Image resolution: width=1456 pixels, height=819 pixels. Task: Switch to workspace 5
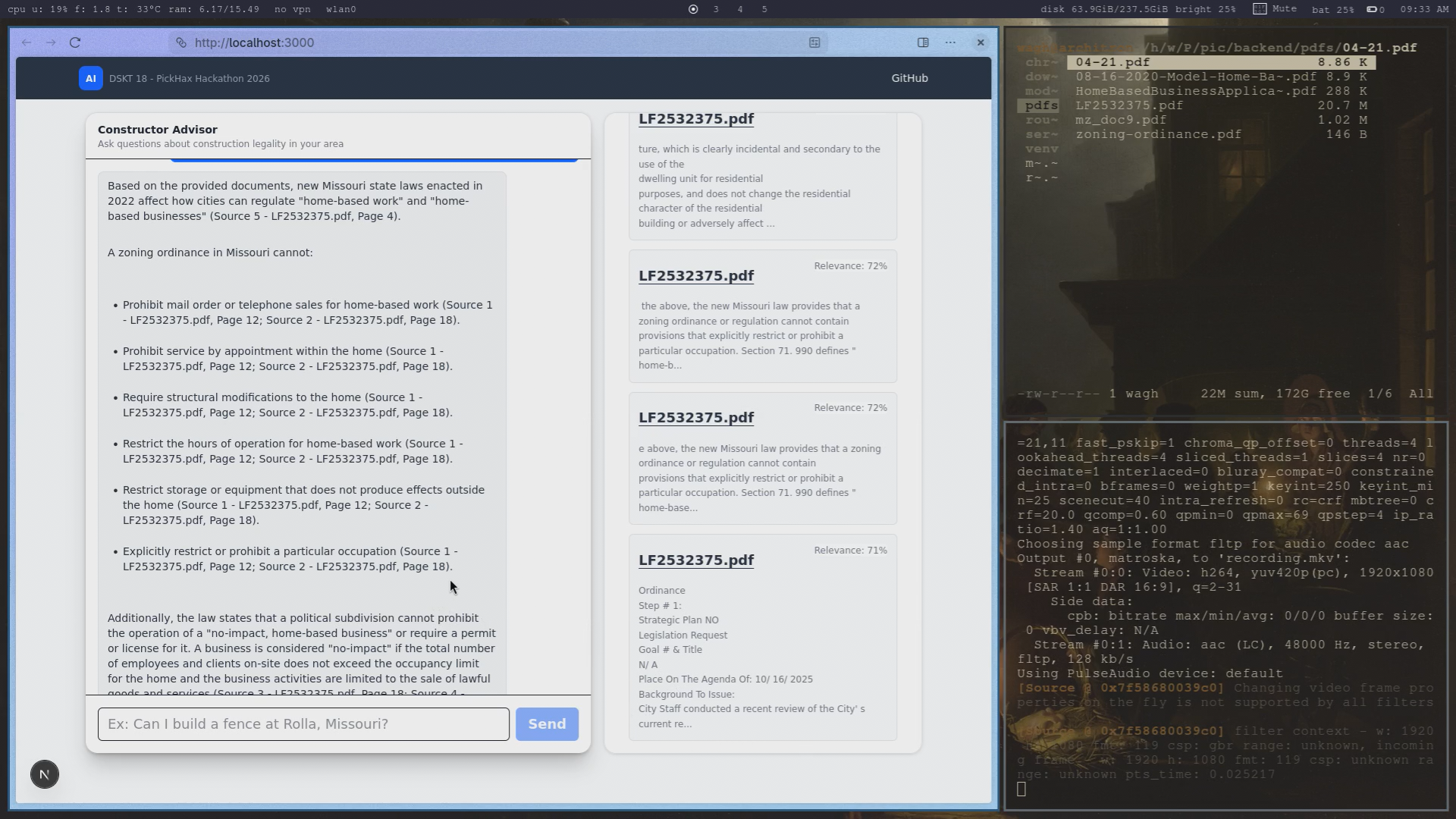764,9
